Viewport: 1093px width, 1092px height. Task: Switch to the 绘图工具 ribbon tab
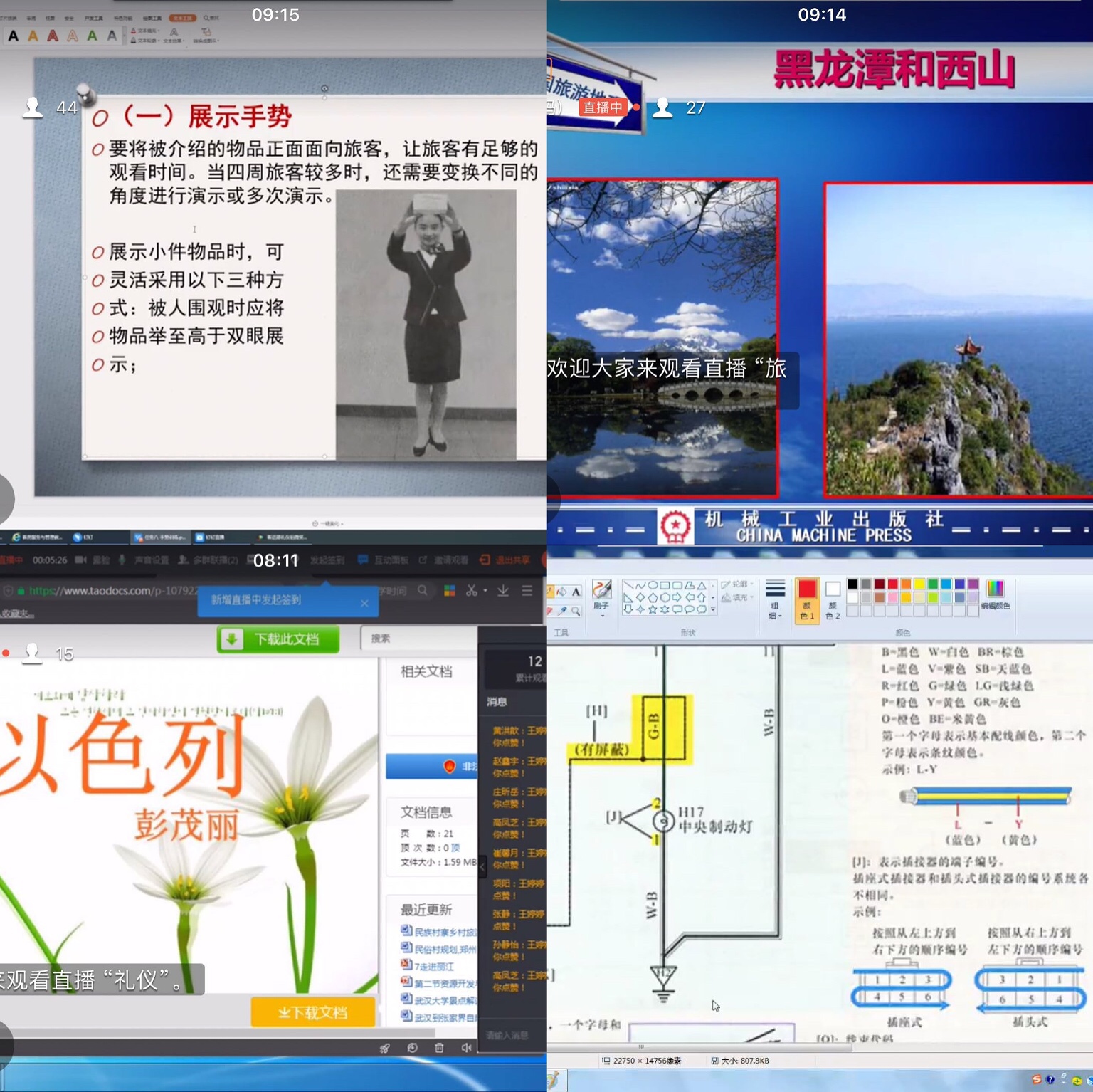click(x=152, y=18)
